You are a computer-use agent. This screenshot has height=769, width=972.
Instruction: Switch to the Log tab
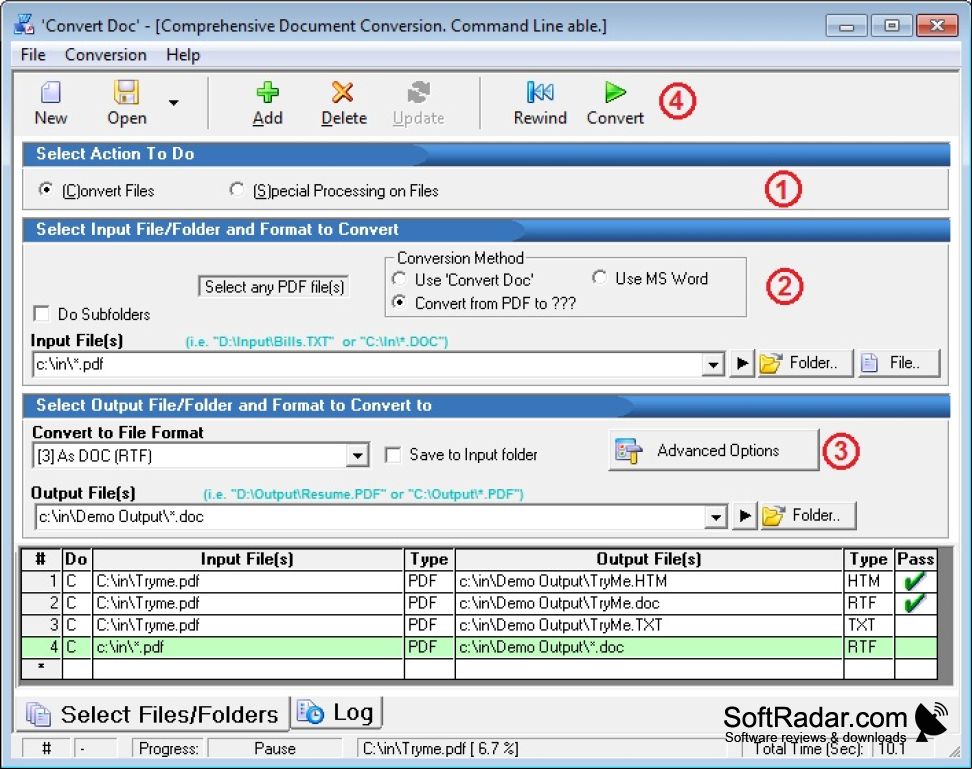[x=337, y=713]
